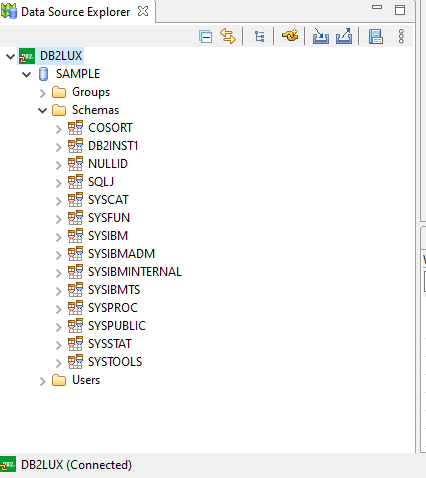Click the import profiles icon
The height and width of the screenshot is (478, 426).
321,36
